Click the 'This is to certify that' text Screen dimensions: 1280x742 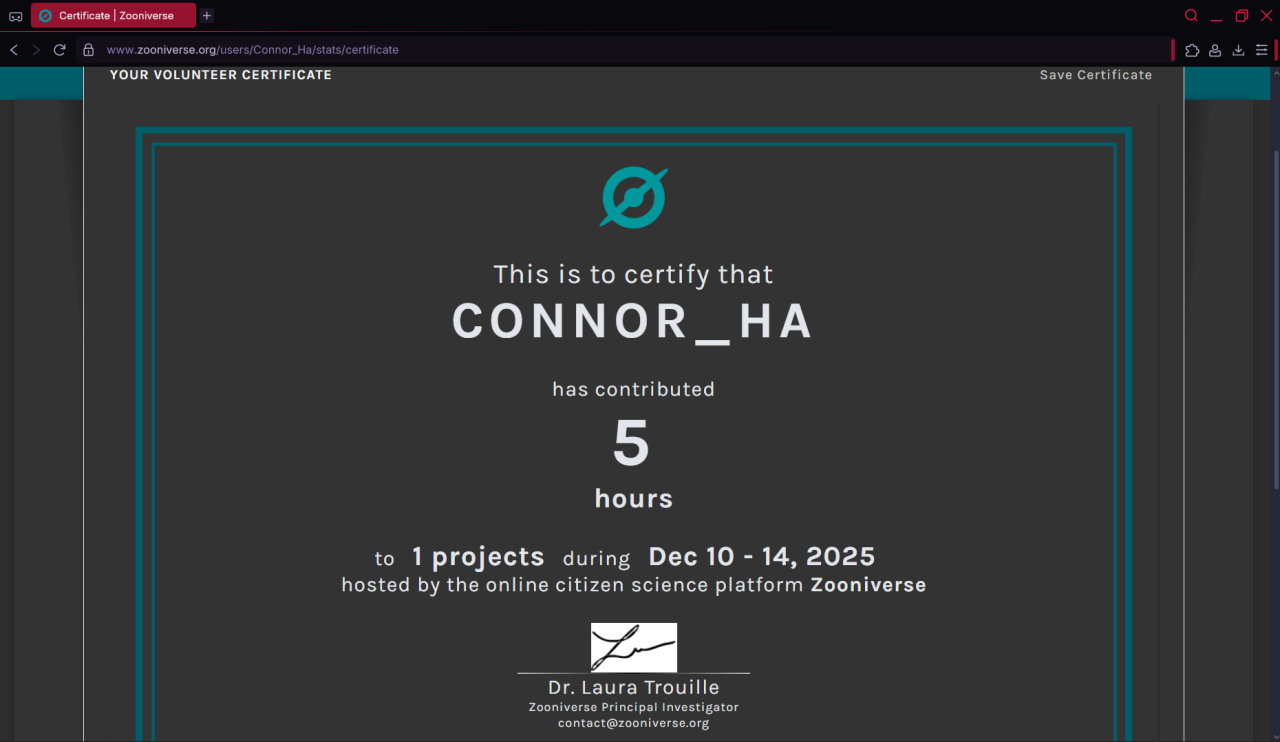pos(633,274)
